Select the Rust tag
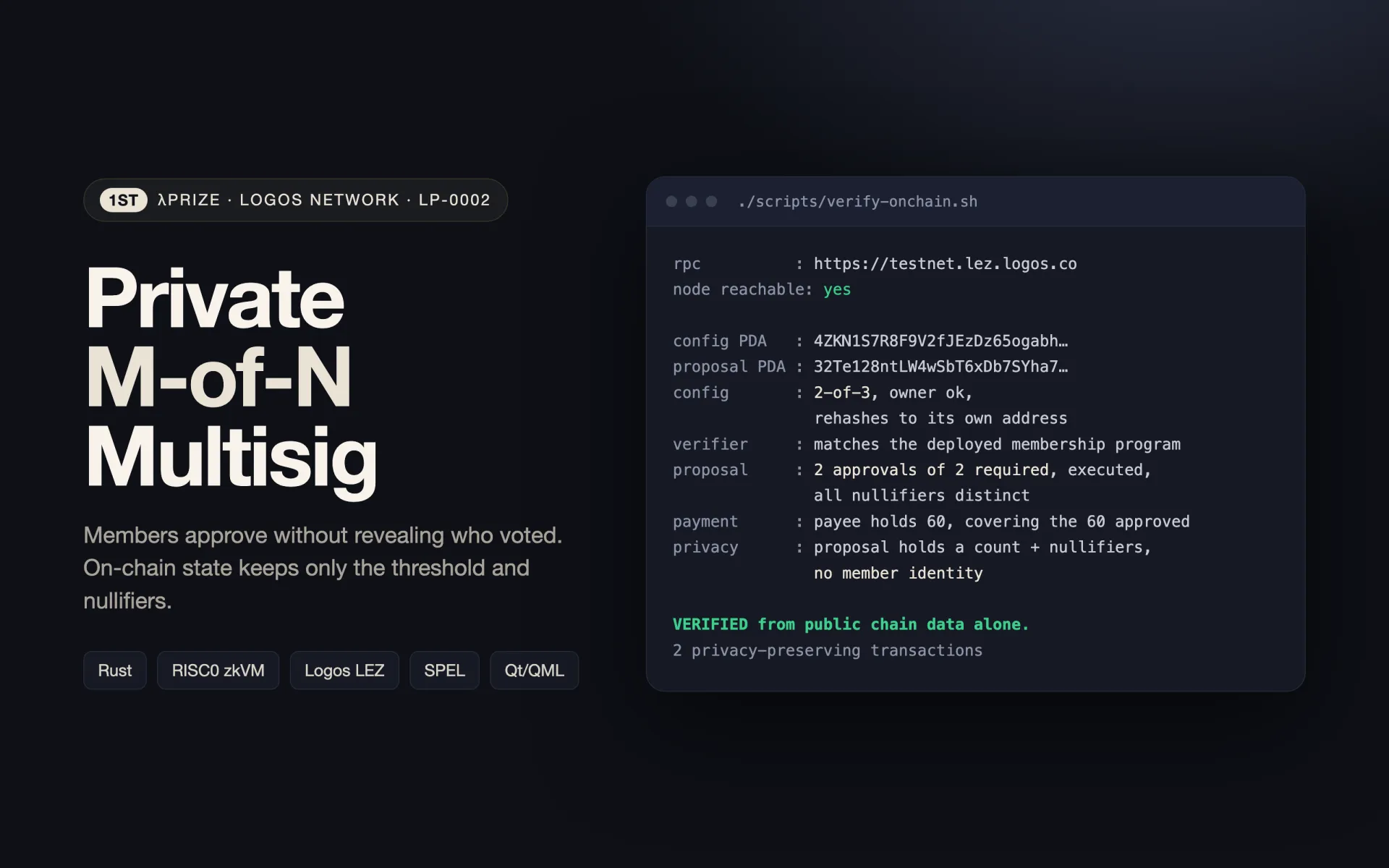The width and height of the screenshot is (1389, 868). pyautogui.click(x=115, y=671)
